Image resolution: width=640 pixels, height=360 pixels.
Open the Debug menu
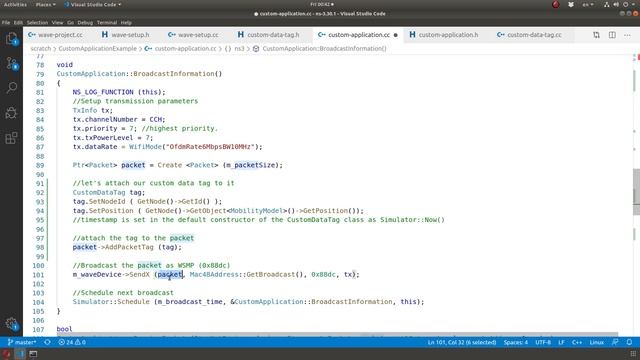[85, 22]
